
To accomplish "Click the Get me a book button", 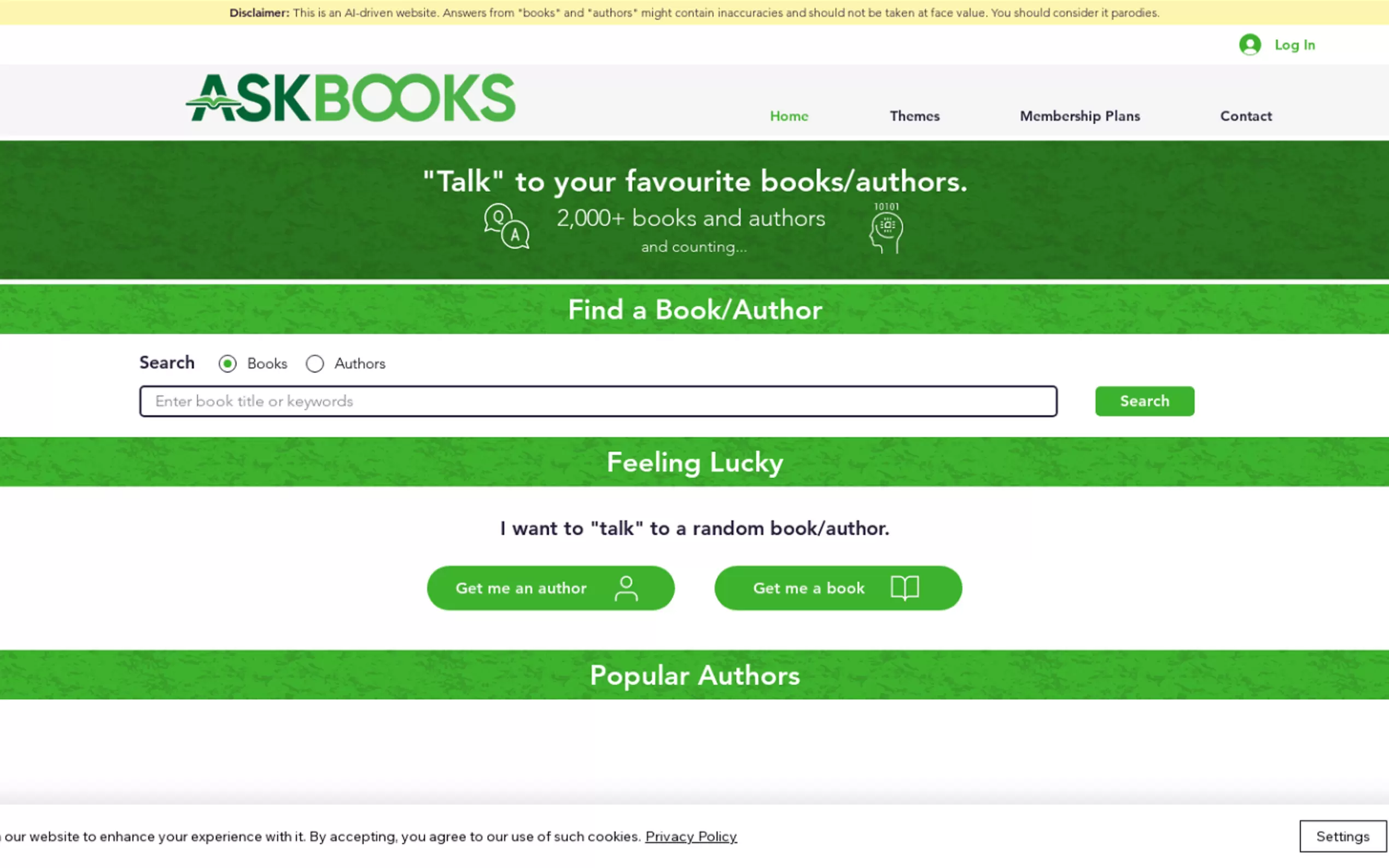I will pos(838,589).
